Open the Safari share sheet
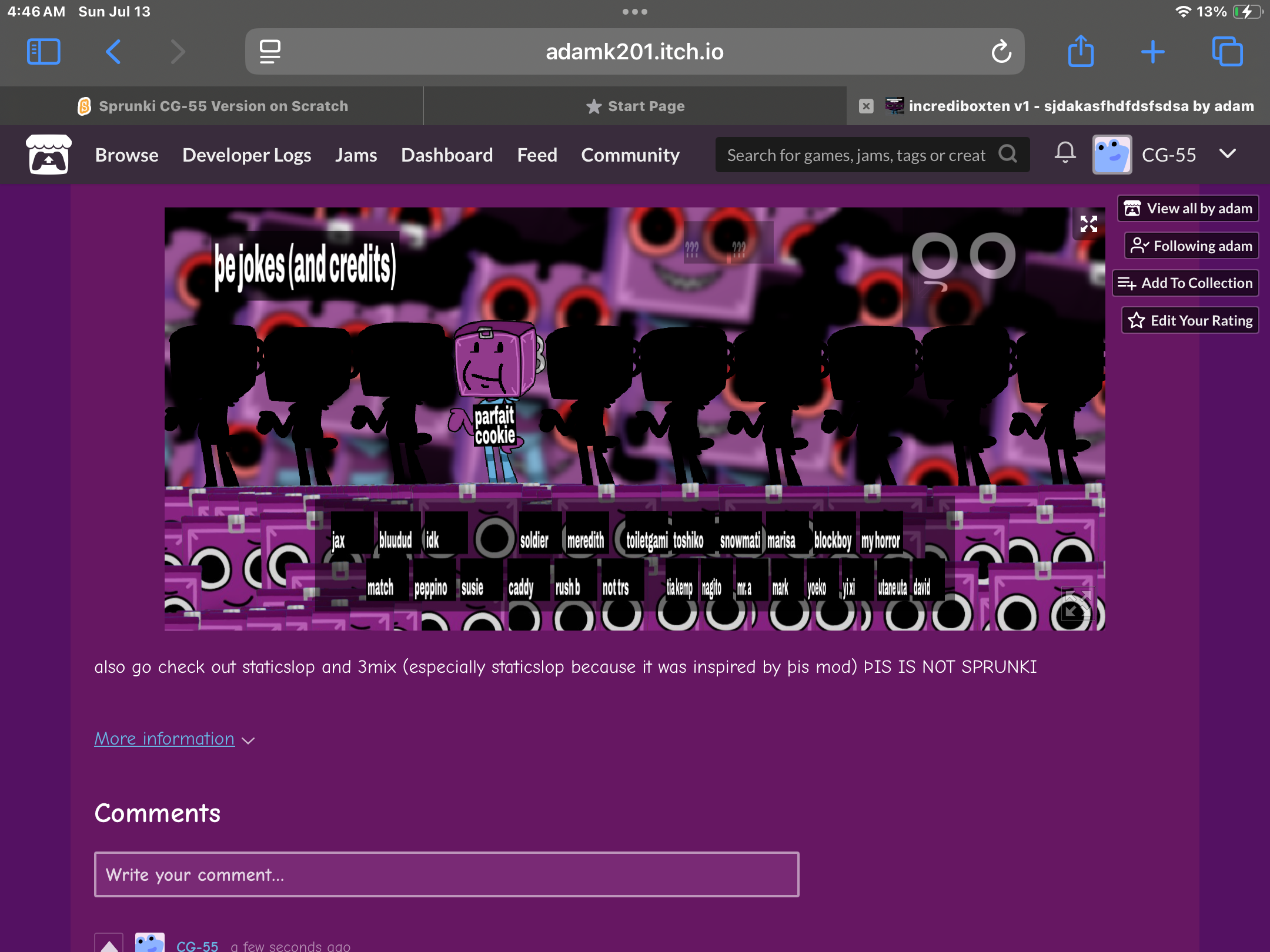 [x=1081, y=52]
